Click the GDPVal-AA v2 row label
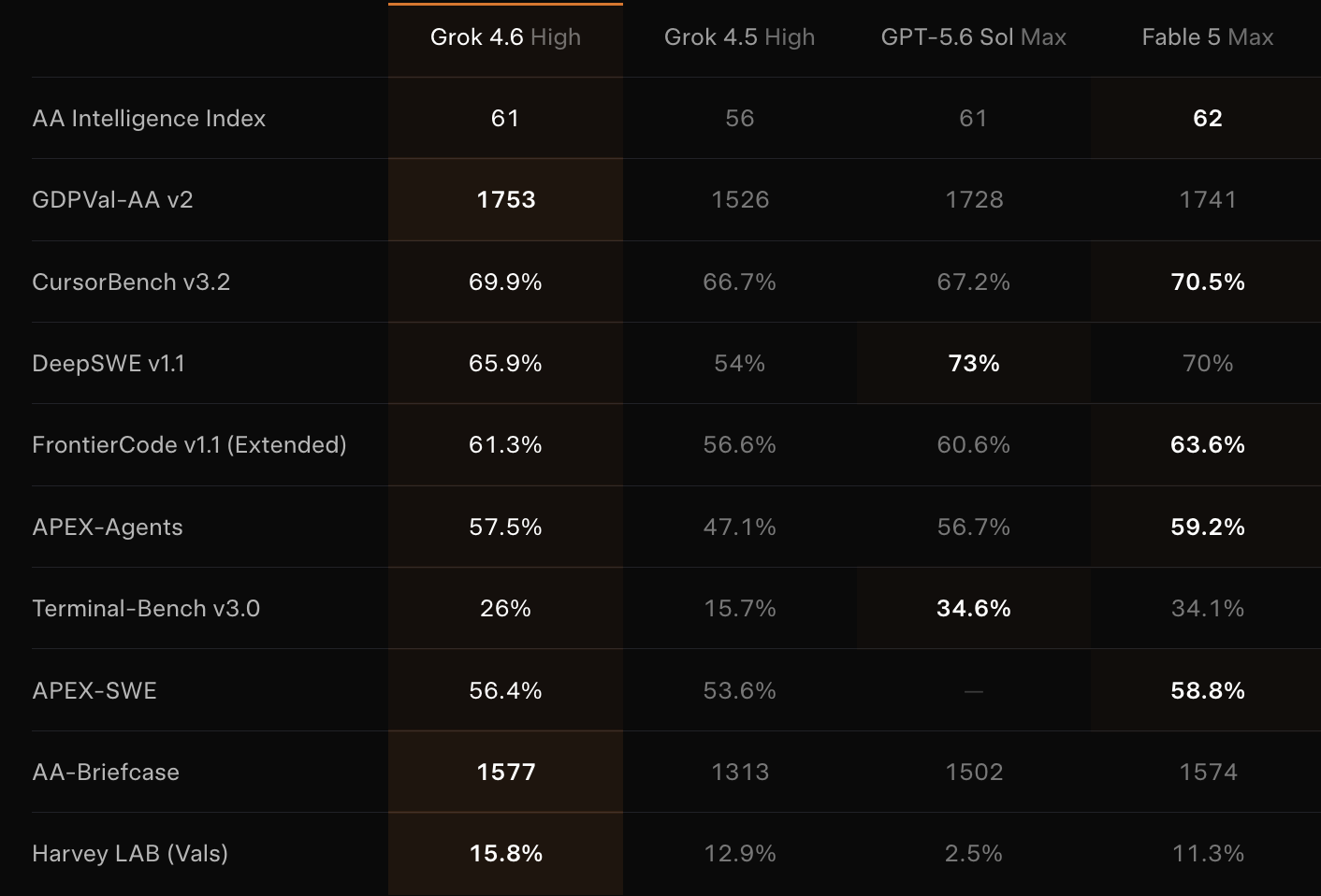1321x896 pixels. coord(112,200)
